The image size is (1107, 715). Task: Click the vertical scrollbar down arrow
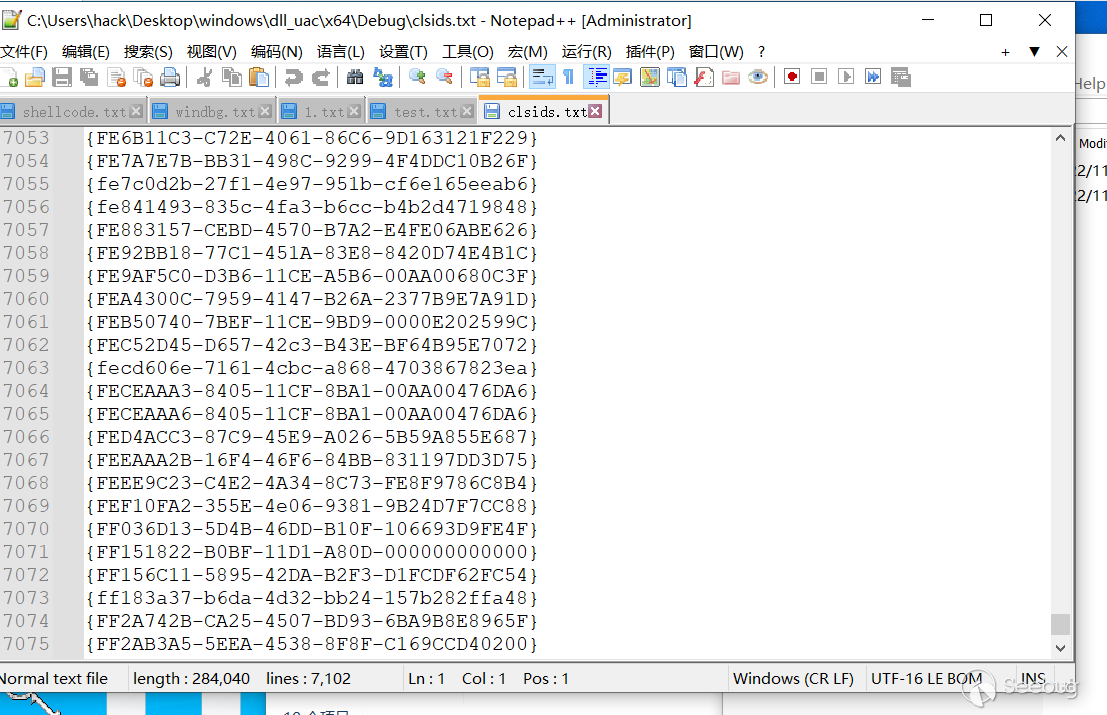click(x=1060, y=648)
